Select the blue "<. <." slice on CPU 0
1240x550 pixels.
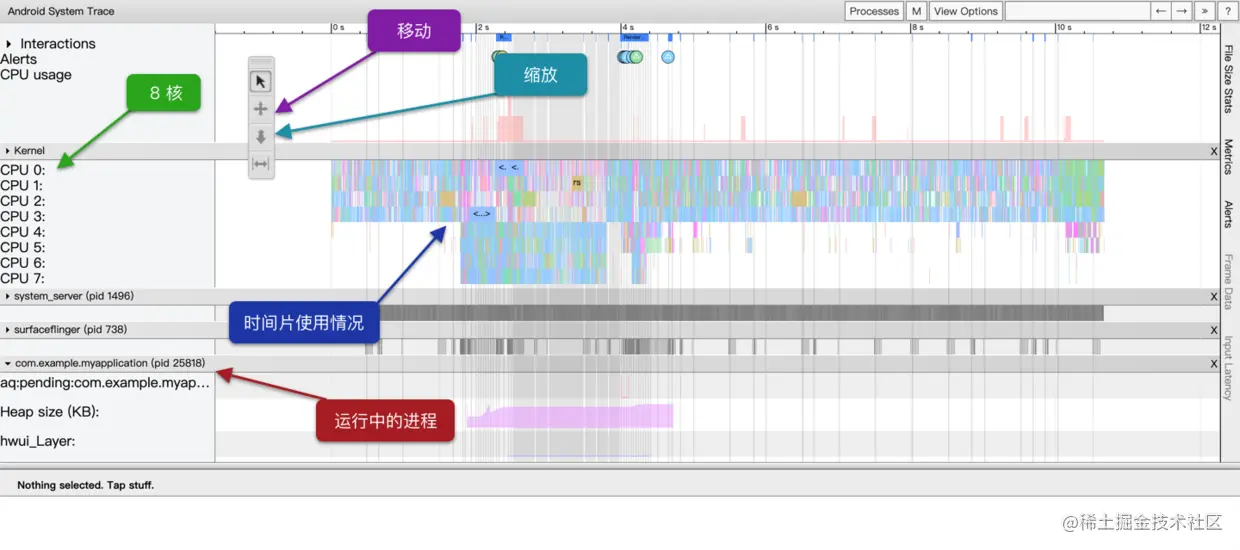(508, 168)
